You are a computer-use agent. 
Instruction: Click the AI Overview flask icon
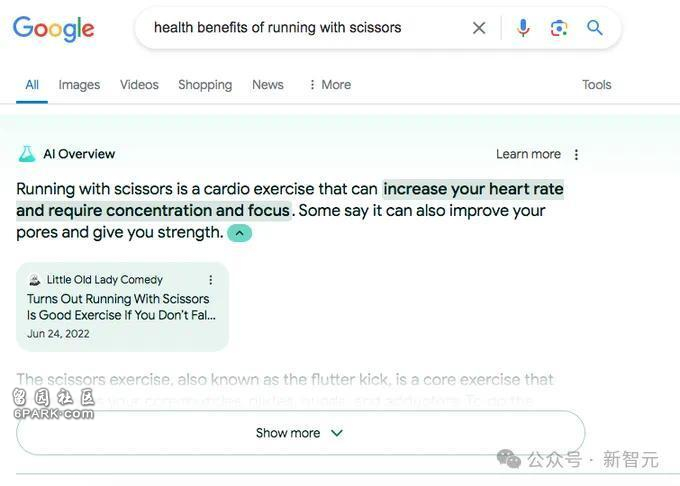click(x=26, y=154)
